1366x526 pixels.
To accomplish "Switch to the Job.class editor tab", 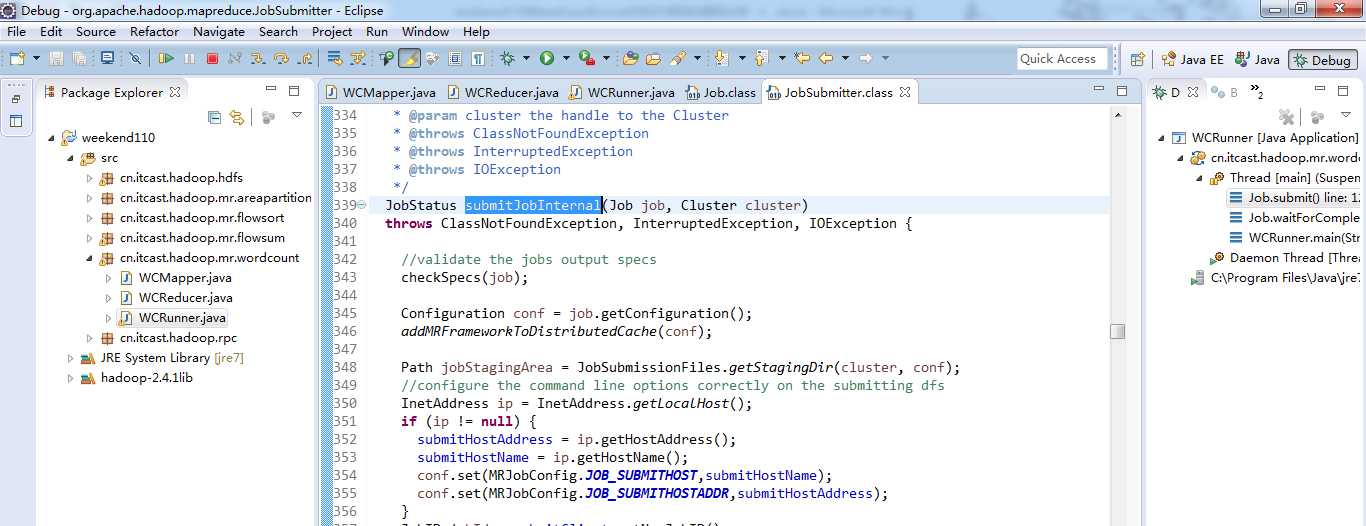I will [720, 92].
